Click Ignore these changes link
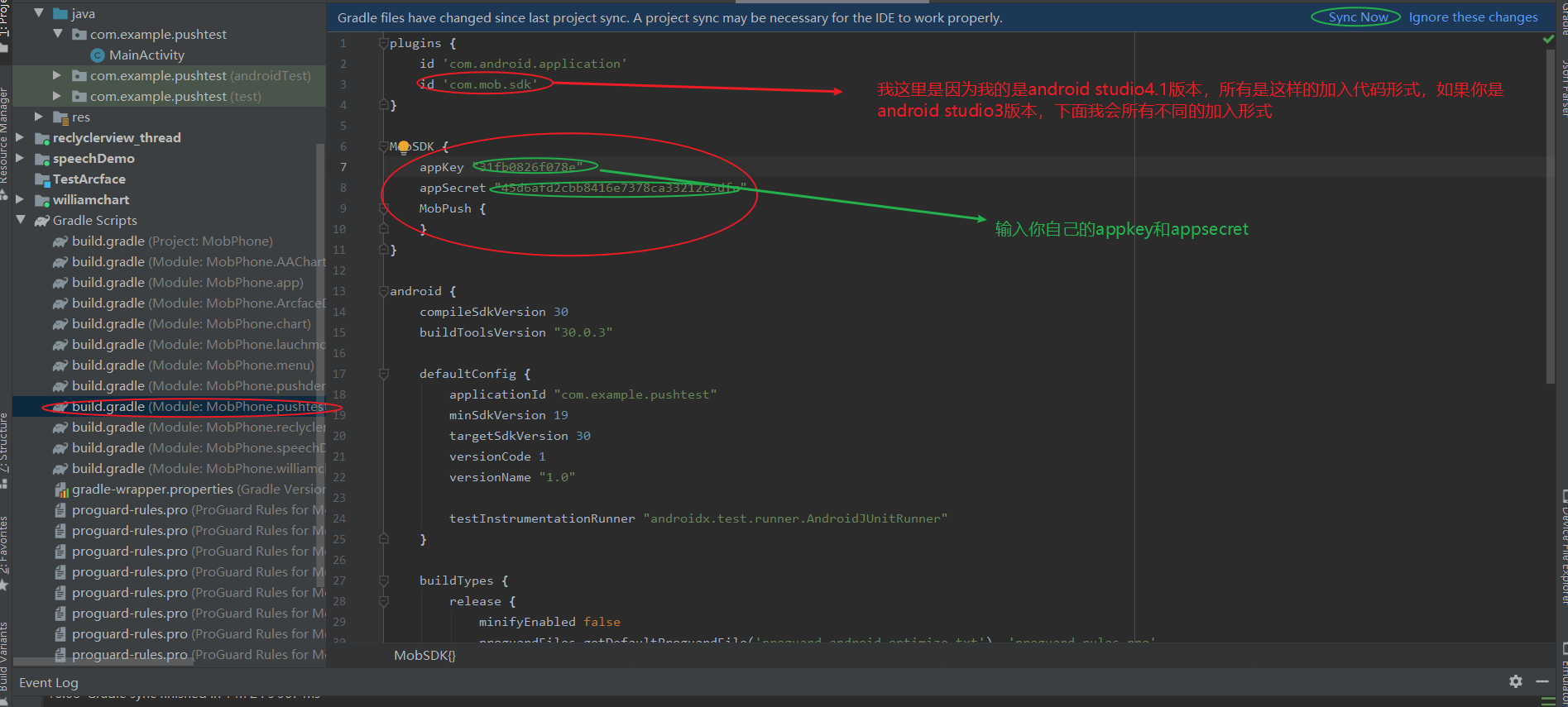1568x707 pixels. coord(1473,17)
